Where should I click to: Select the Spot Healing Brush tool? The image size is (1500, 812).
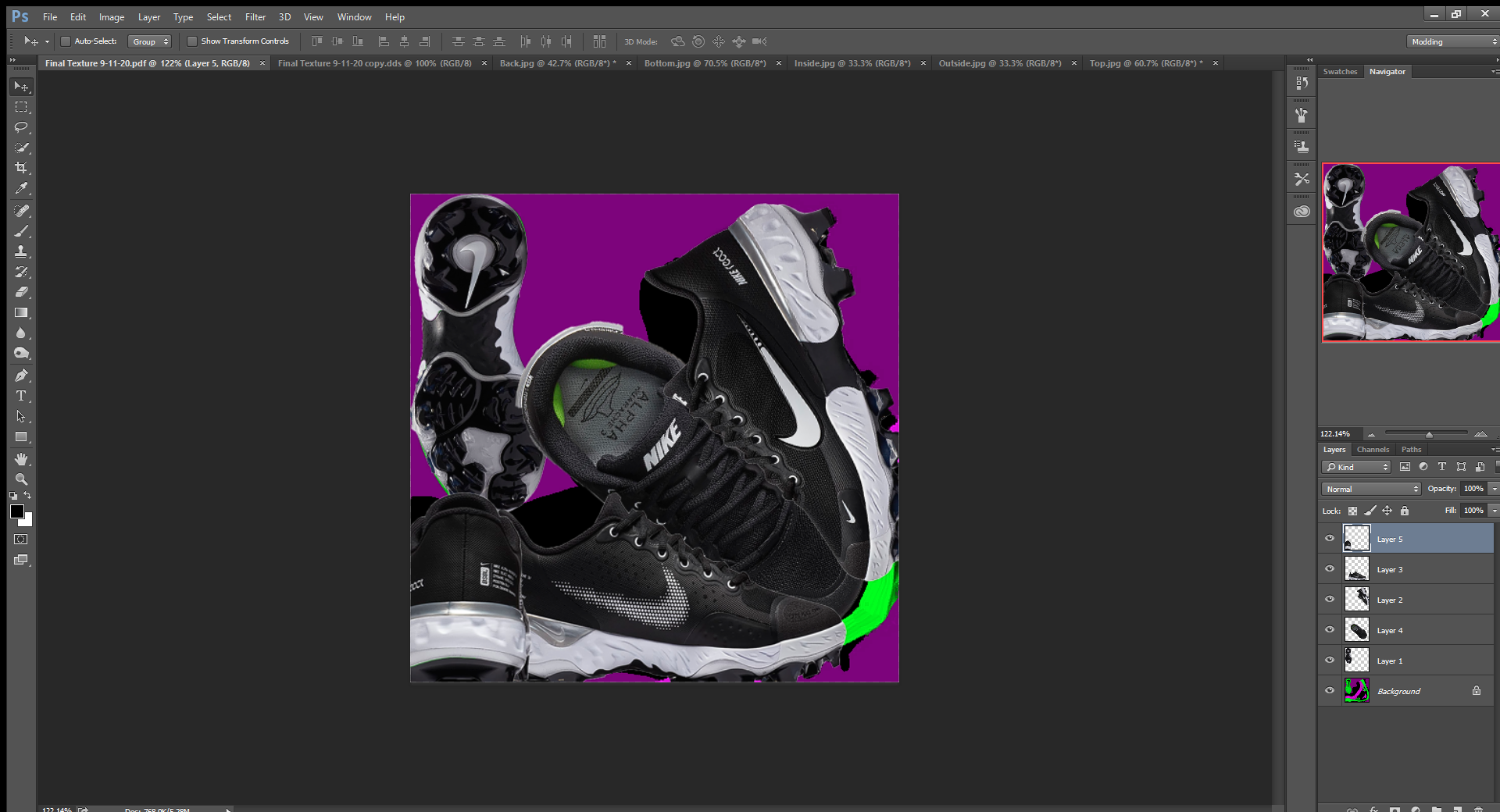click(x=21, y=211)
